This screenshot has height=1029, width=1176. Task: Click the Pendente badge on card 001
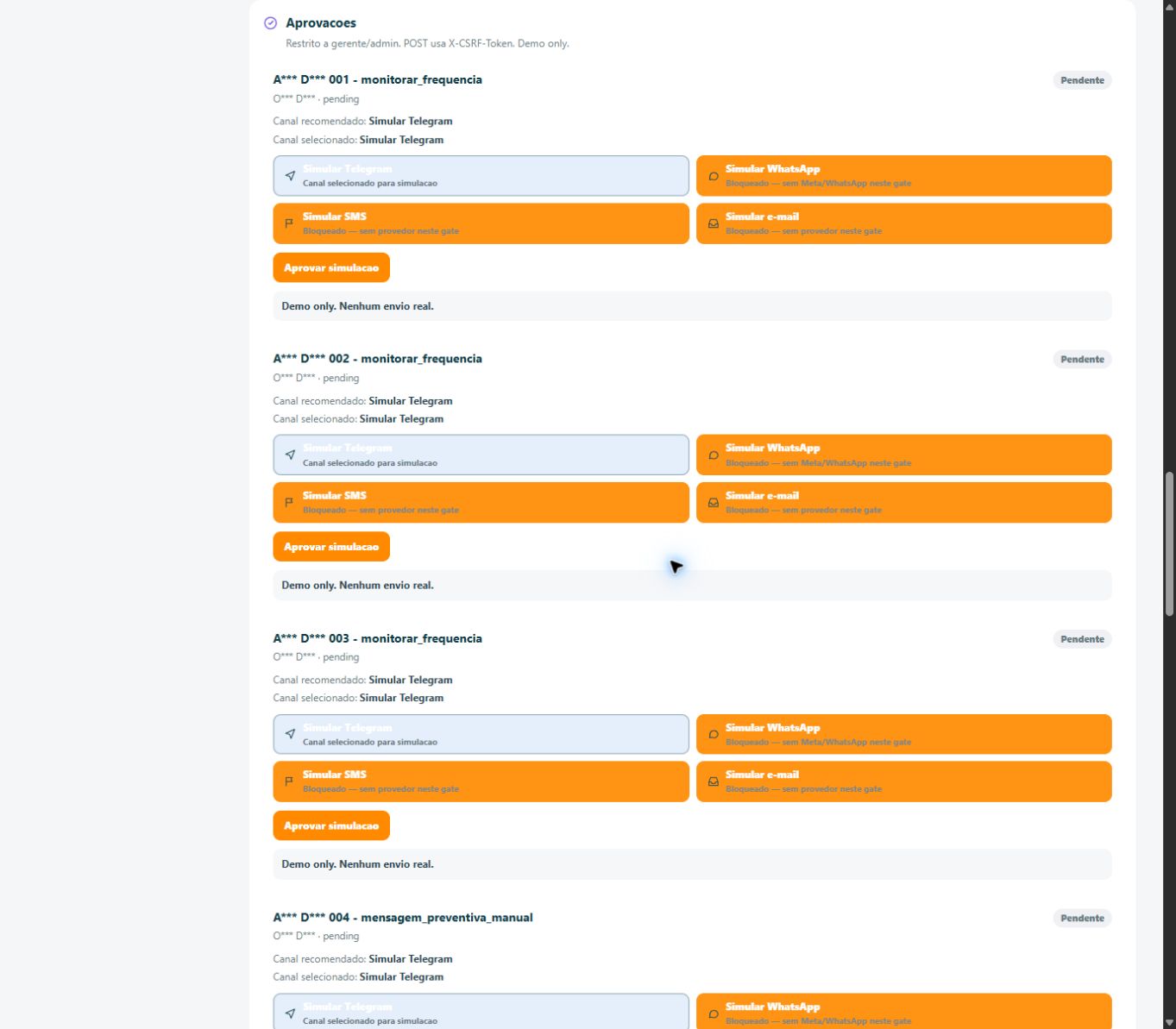1082,80
